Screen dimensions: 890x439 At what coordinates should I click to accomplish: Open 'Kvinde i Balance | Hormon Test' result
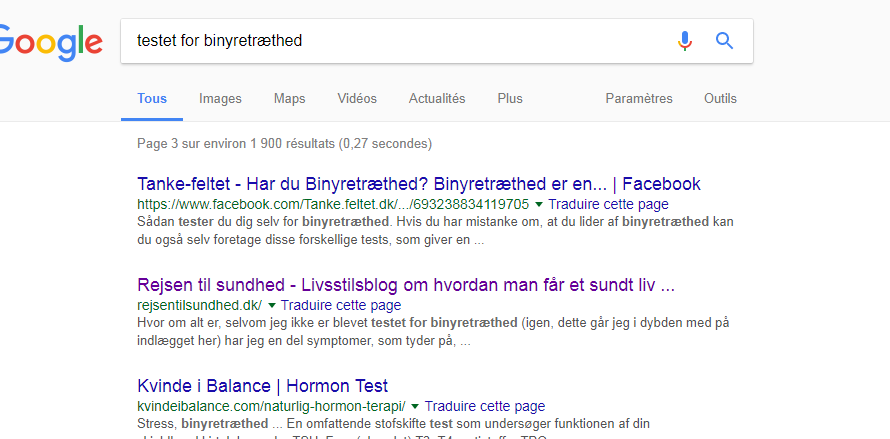[263, 386]
